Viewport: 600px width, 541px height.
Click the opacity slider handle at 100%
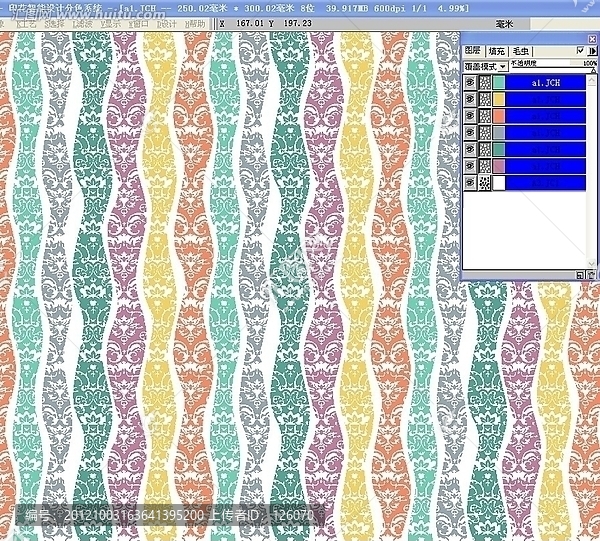(x=593, y=70)
